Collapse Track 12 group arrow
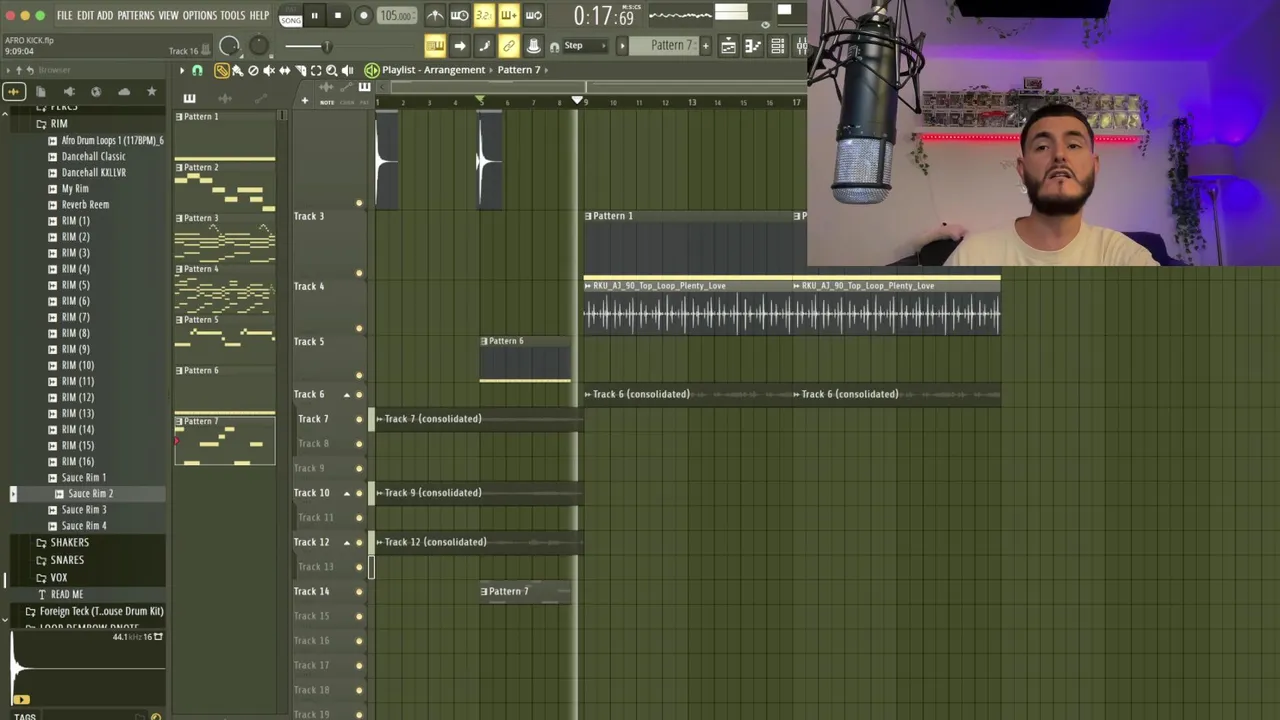 pyautogui.click(x=347, y=542)
